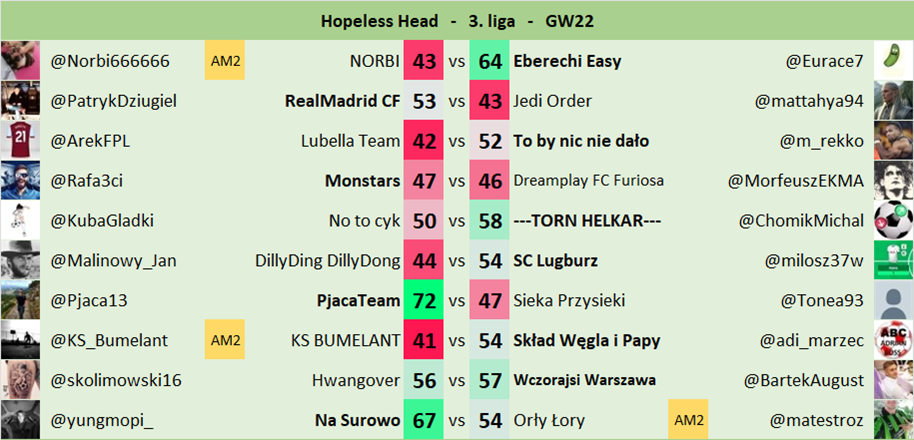Select the red score cell 41 for KS BUMELANT
Viewport: 914px width, 440px height.
tap(424, 340)
